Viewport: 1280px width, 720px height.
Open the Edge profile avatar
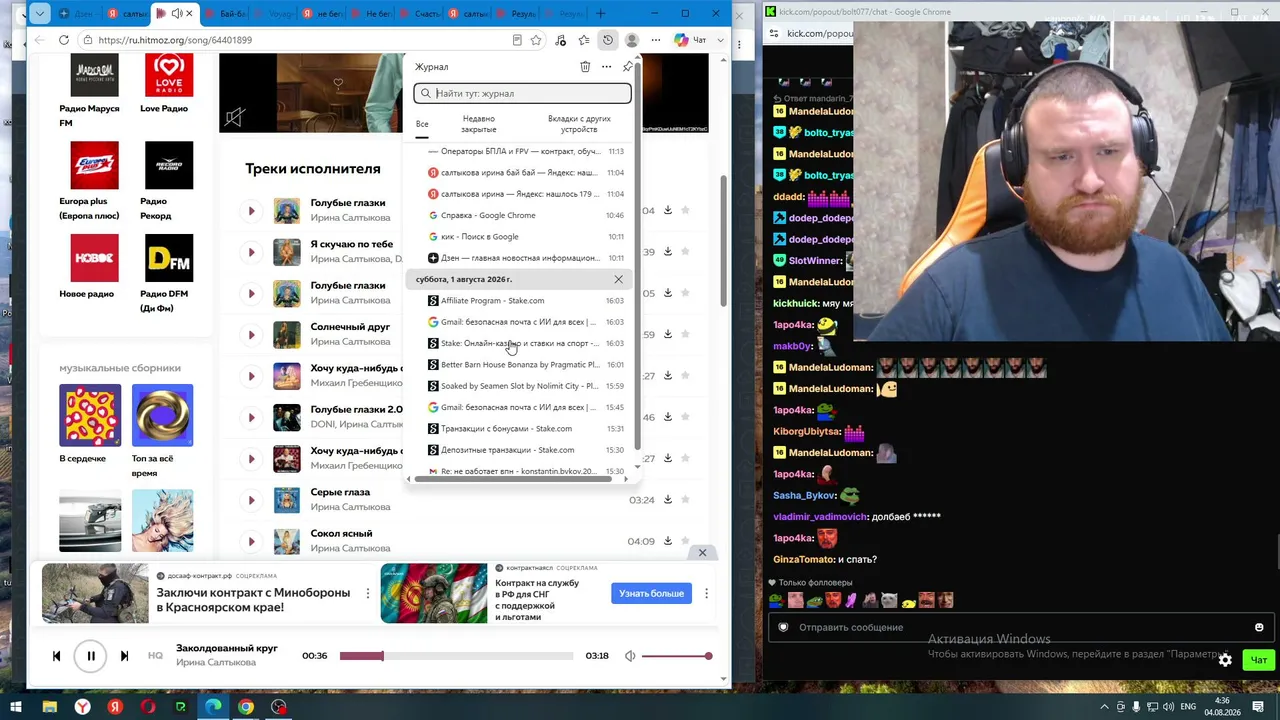pos(632,40)
